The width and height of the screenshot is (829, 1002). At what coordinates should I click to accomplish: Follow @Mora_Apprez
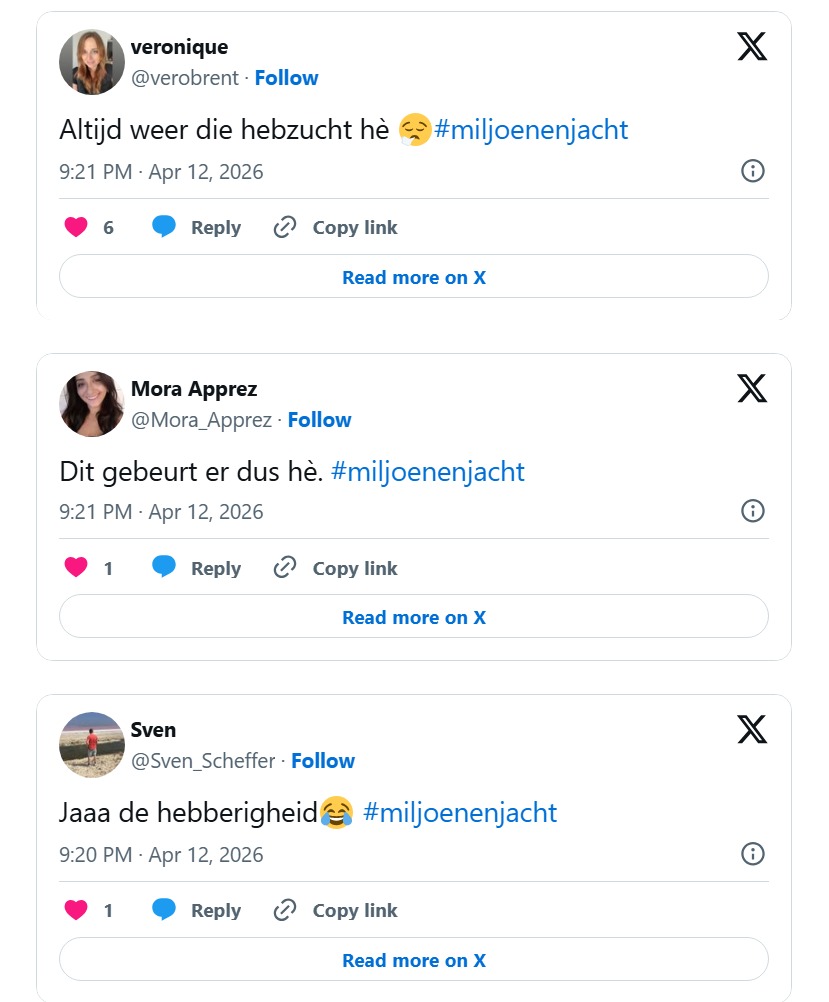(319, 420)
